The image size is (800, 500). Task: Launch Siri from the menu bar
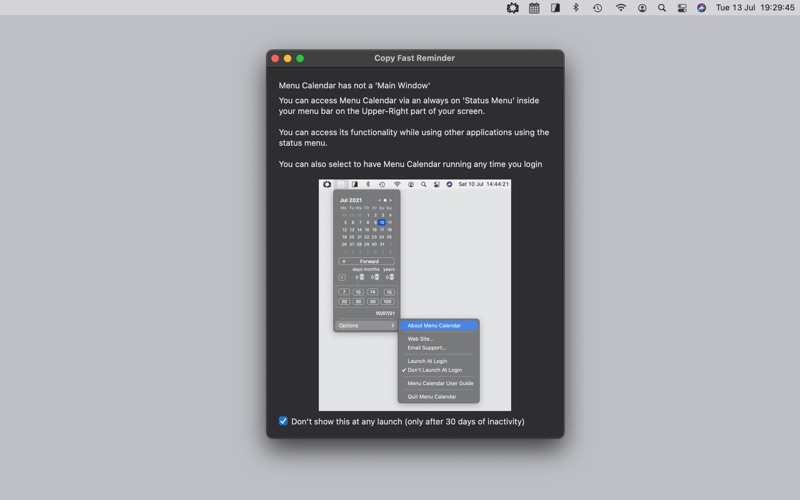(702, 8)
